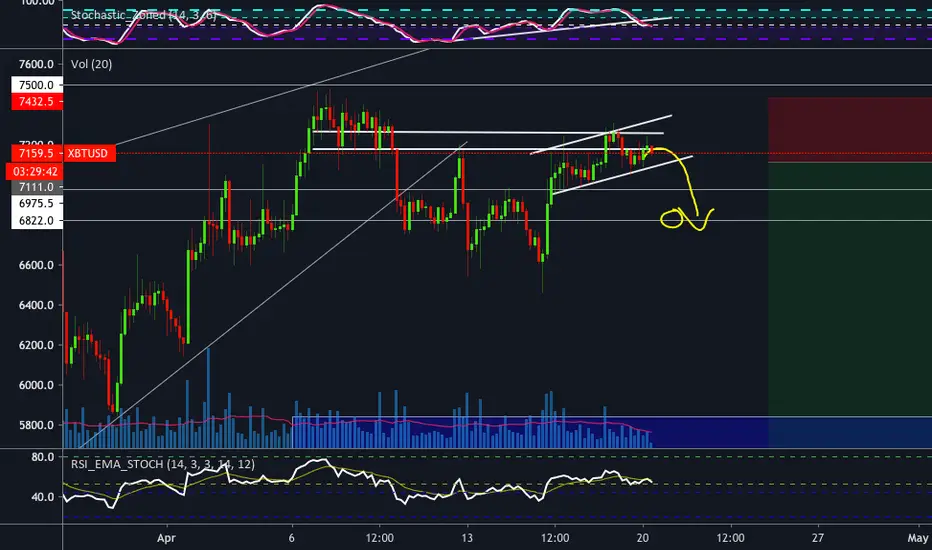Click the 03:29:42 countdown timer label
932x550 pixels.
(x=36, y=172)
